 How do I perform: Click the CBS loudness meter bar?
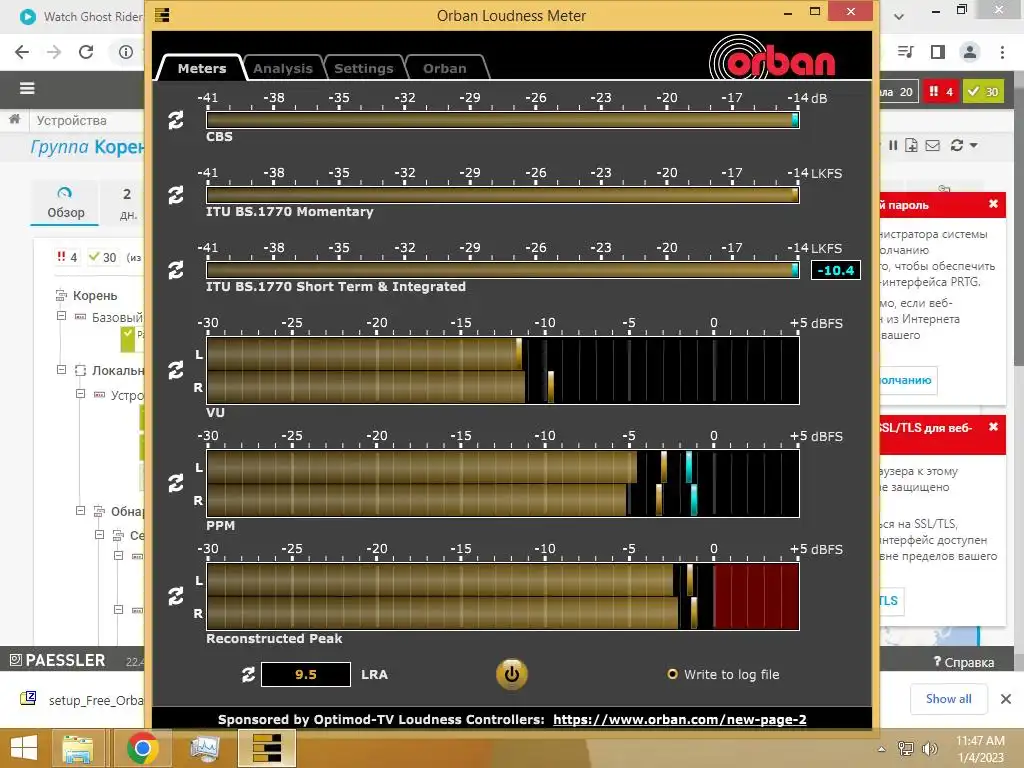(503, 120)
